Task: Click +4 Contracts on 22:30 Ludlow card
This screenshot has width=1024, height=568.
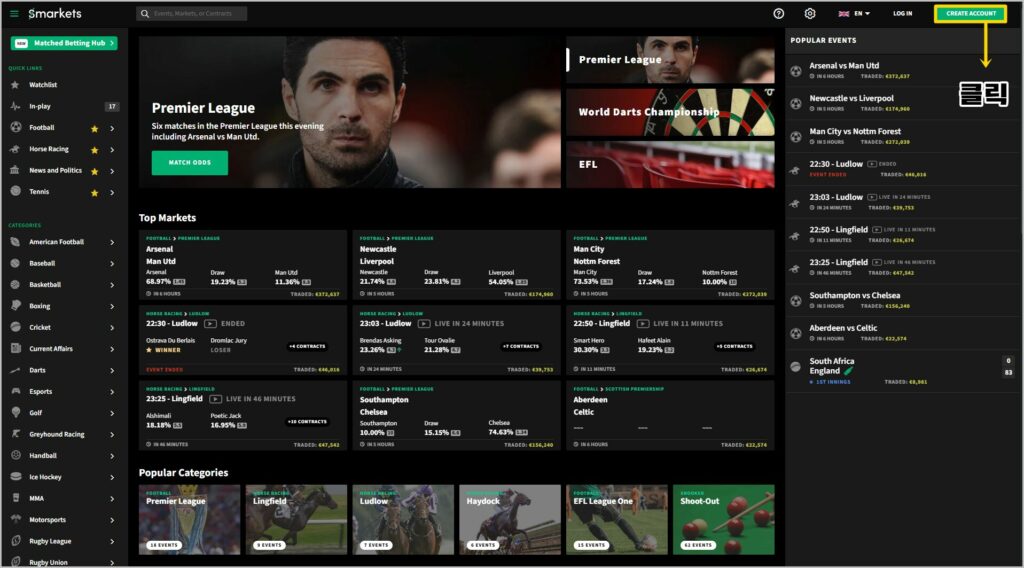Action: click(307, 347)
